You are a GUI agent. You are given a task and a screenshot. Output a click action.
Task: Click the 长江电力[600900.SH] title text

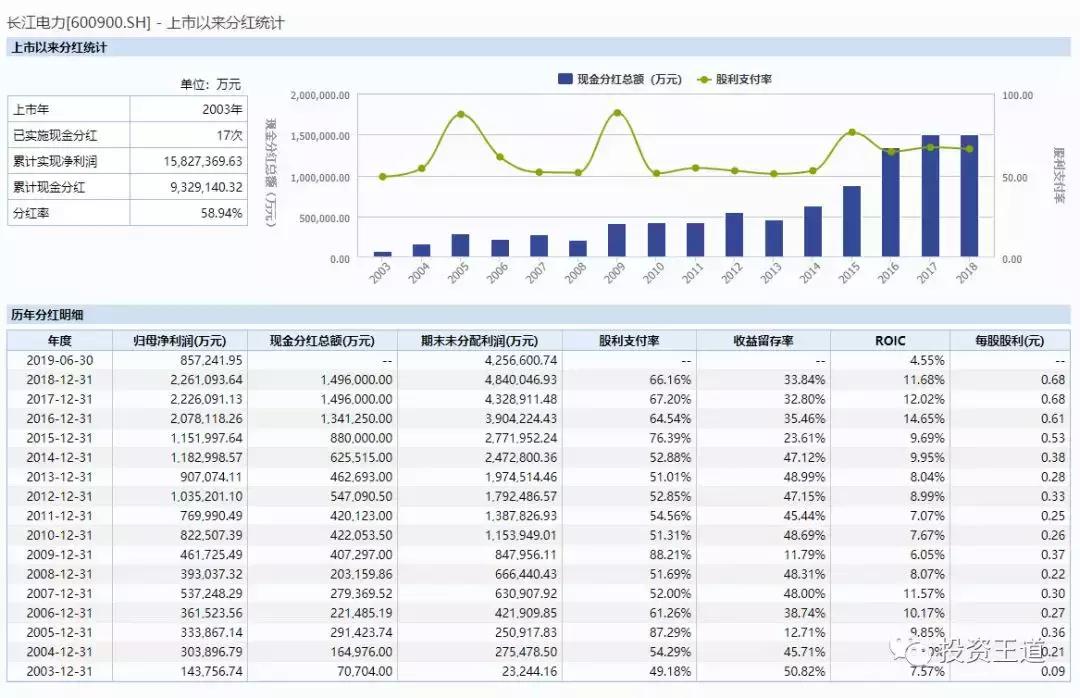click(77, 21)
